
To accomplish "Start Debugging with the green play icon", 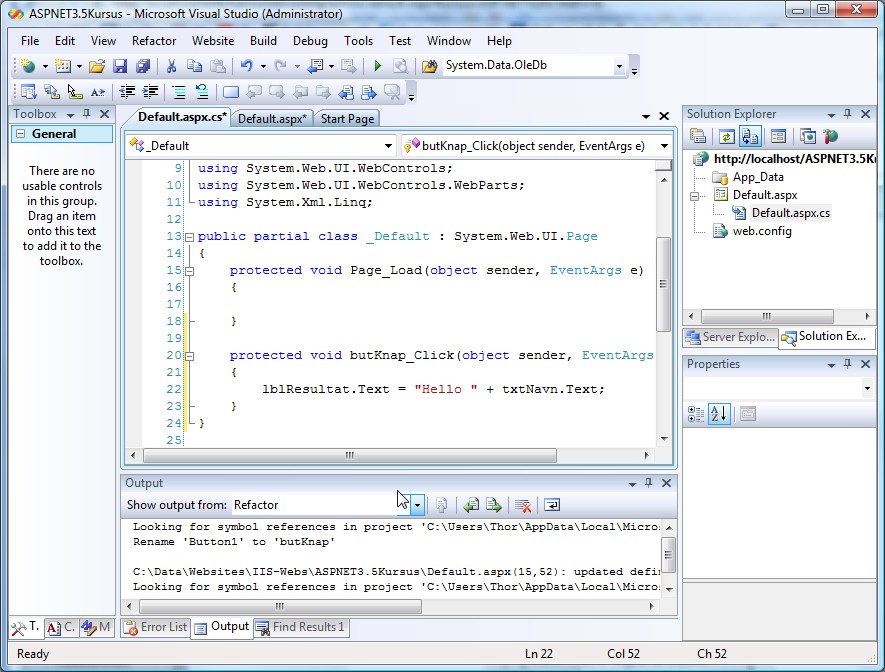I will pyautogui.click(x=378, y=67).
